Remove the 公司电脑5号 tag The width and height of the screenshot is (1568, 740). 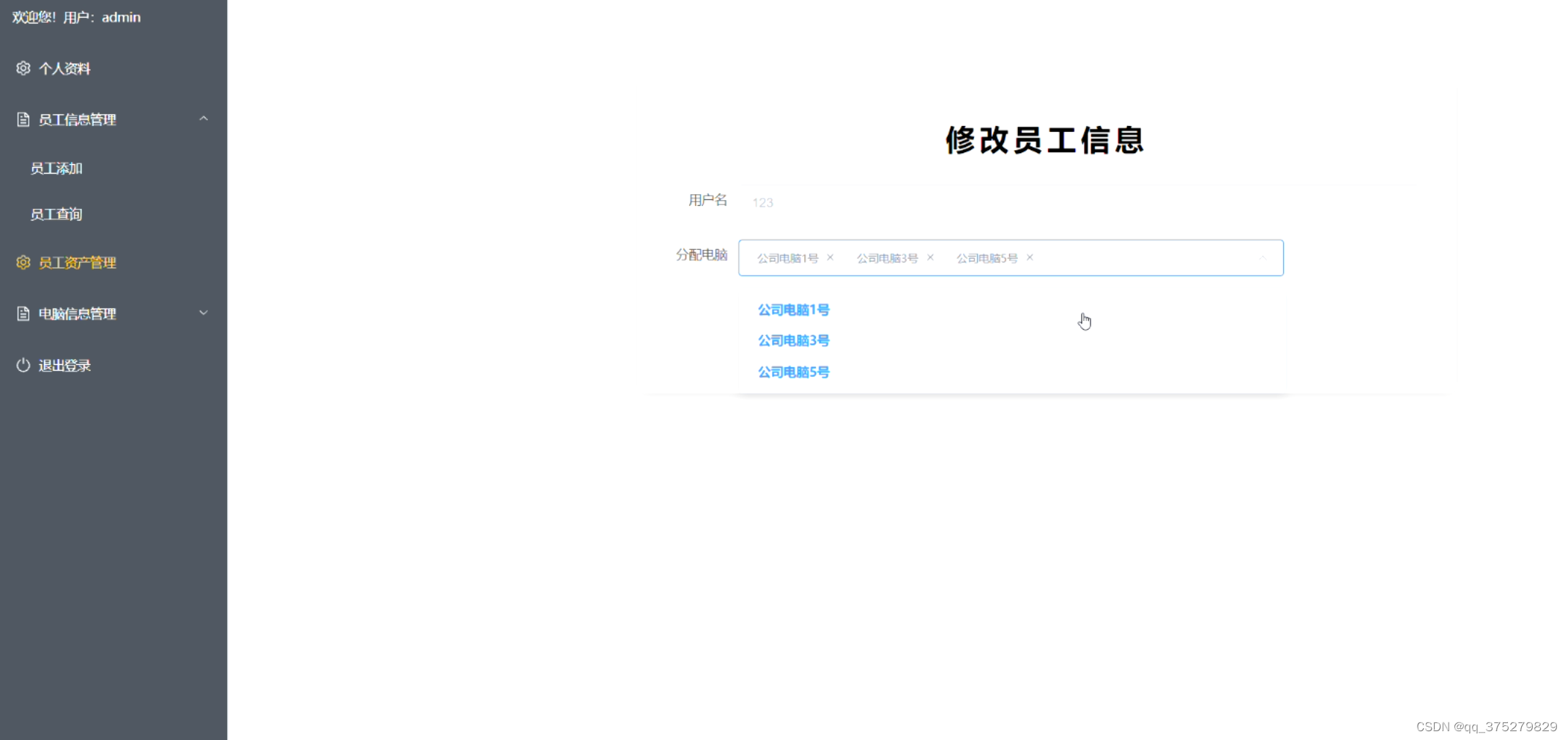1030,257
